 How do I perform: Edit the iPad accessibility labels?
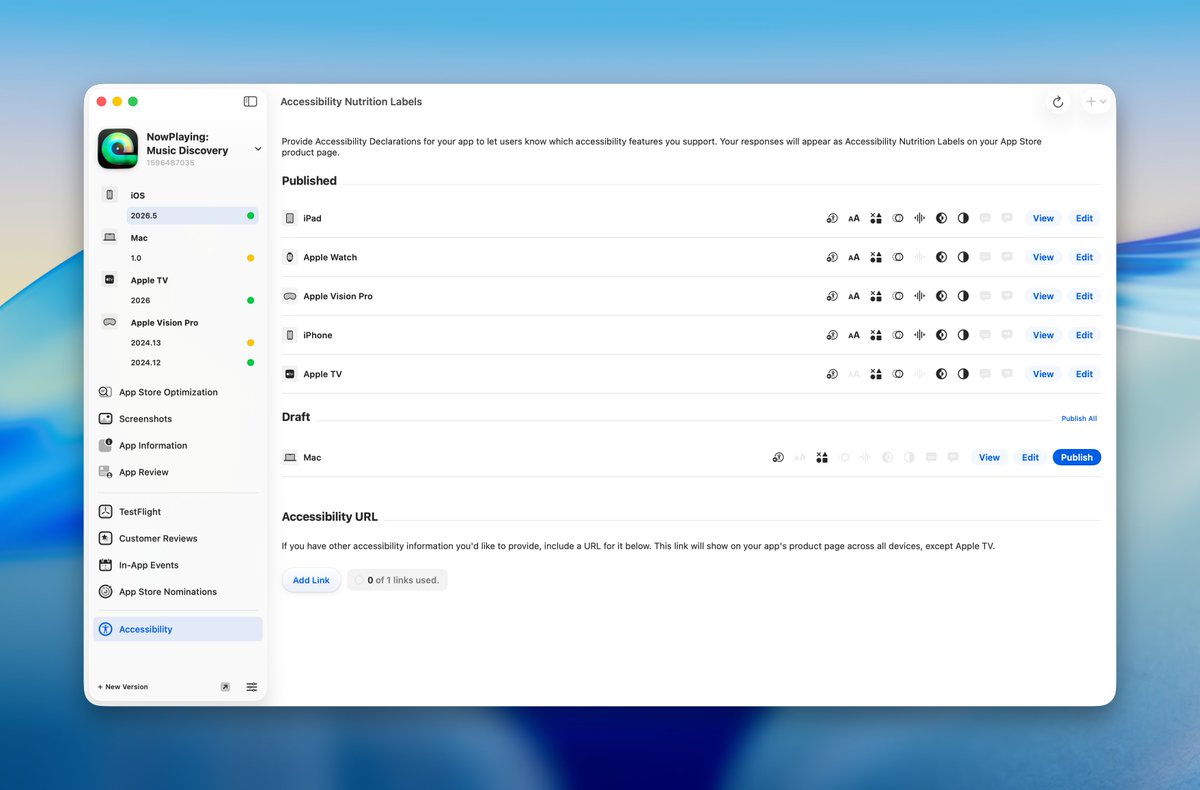click(1084, 218)
